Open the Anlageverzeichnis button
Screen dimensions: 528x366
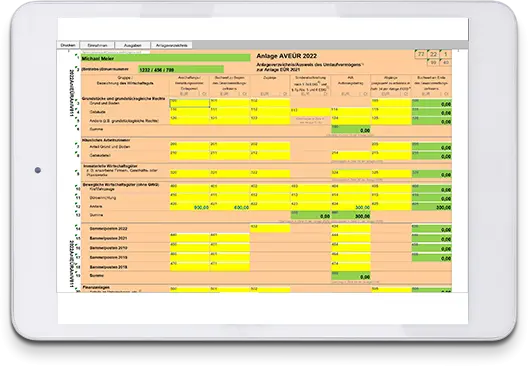tap(172, 45)
